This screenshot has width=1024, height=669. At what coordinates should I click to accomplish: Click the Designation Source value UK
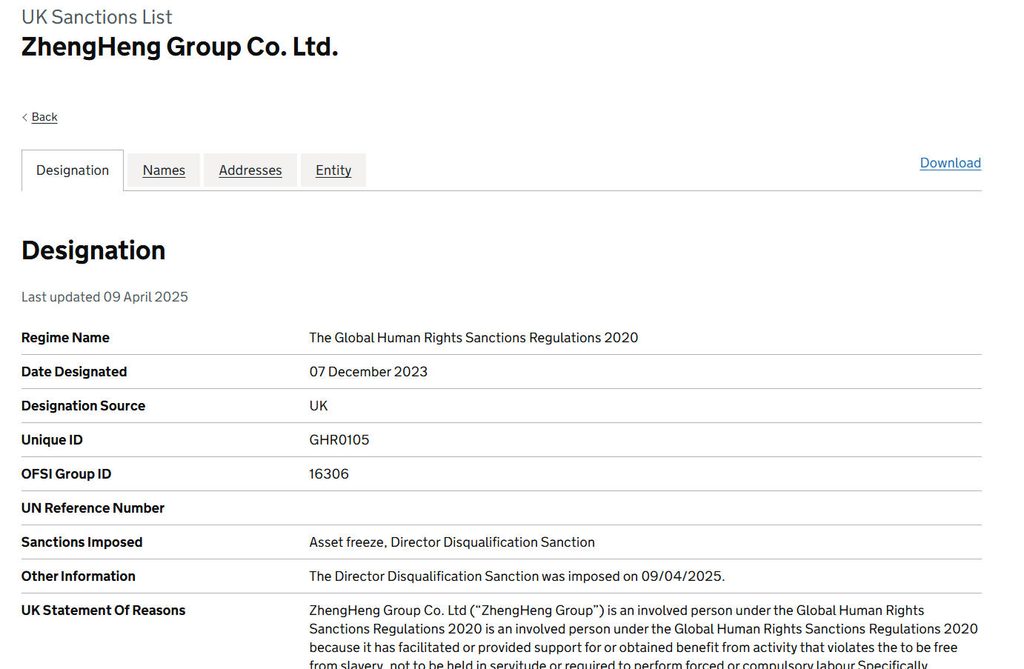[318, 406]
